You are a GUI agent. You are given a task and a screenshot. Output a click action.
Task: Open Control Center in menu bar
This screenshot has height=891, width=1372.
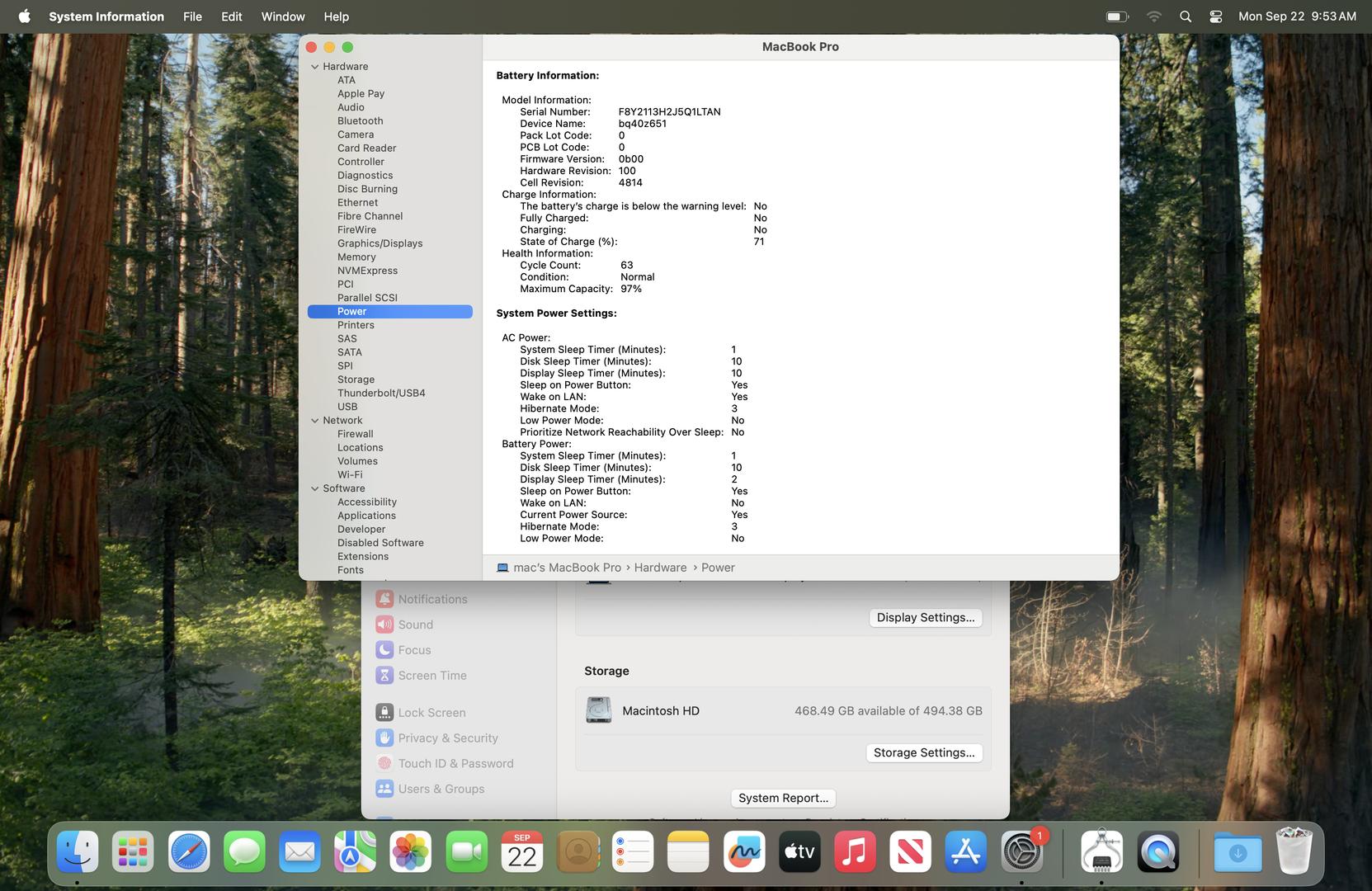[x=1215, y=16]
